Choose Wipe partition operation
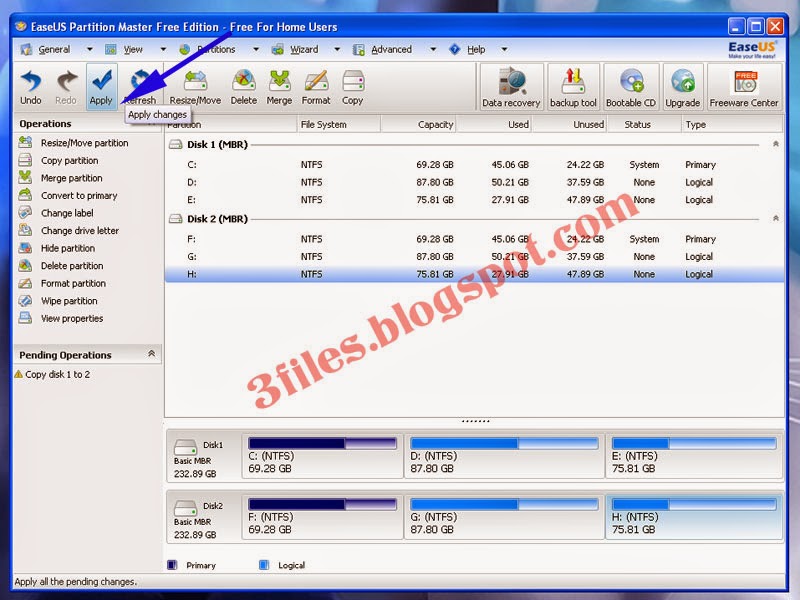The width and height of the screenshot is (800, 600). pos(58,301)
